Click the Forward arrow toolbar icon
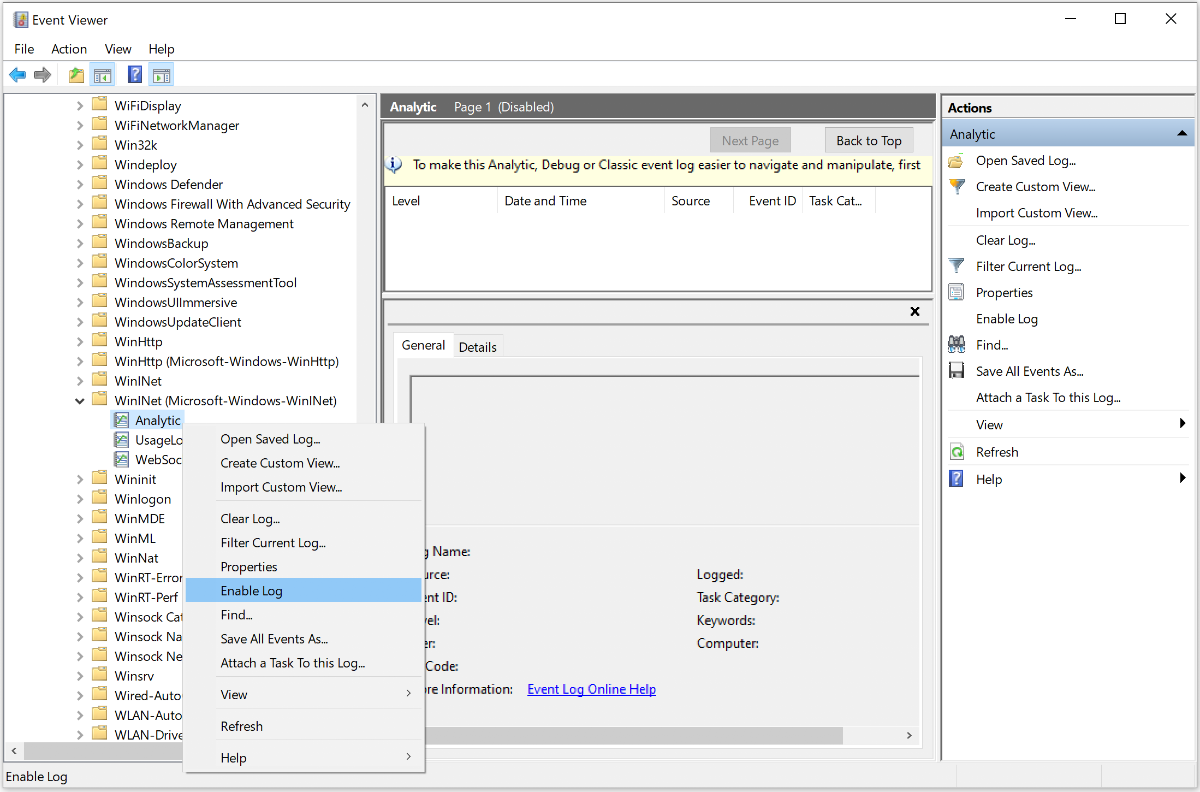The height and width of the screenshot is (792, 1200). point(42,75)
